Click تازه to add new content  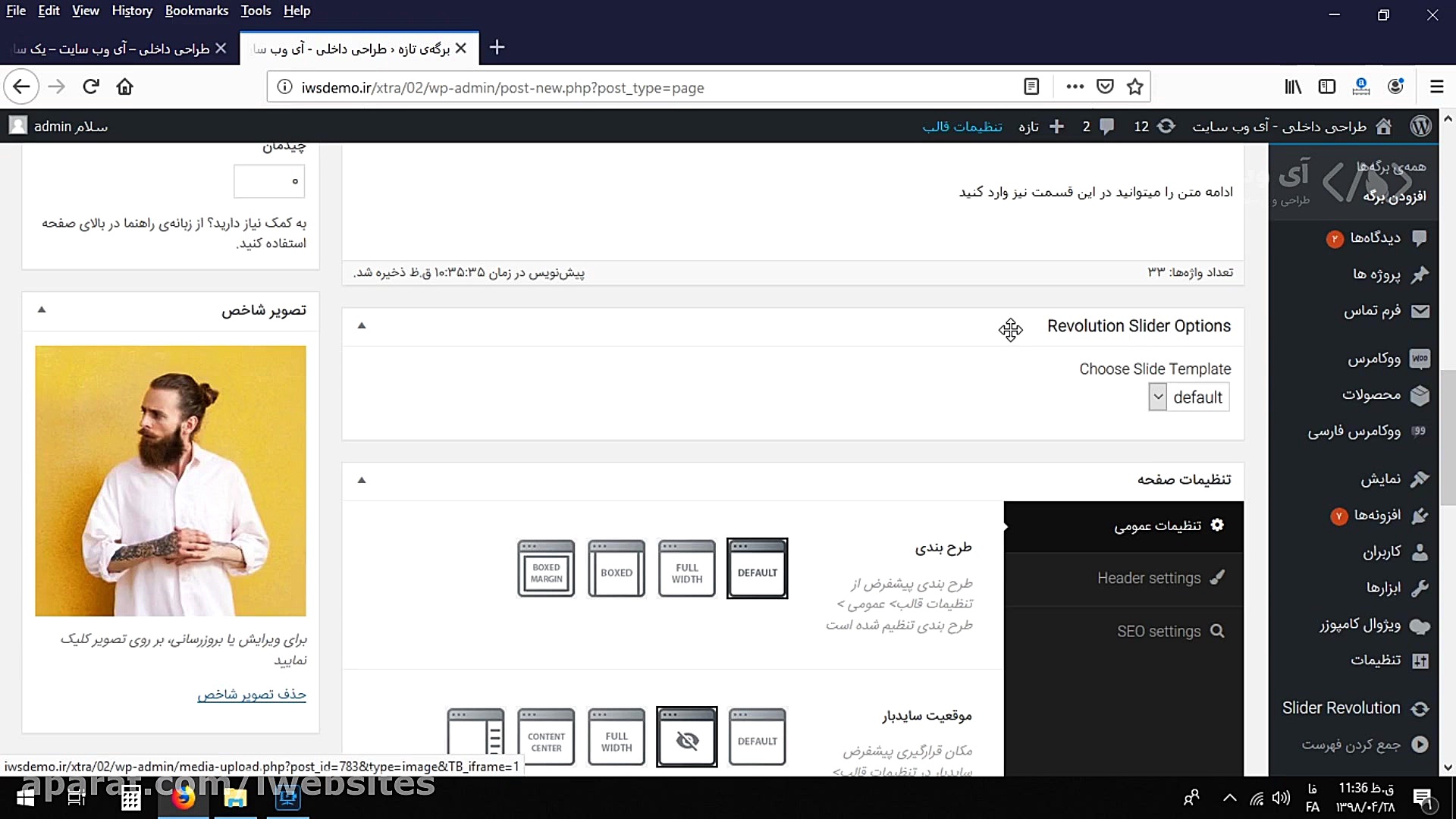pyautogui.click(x=1028, y=127)
